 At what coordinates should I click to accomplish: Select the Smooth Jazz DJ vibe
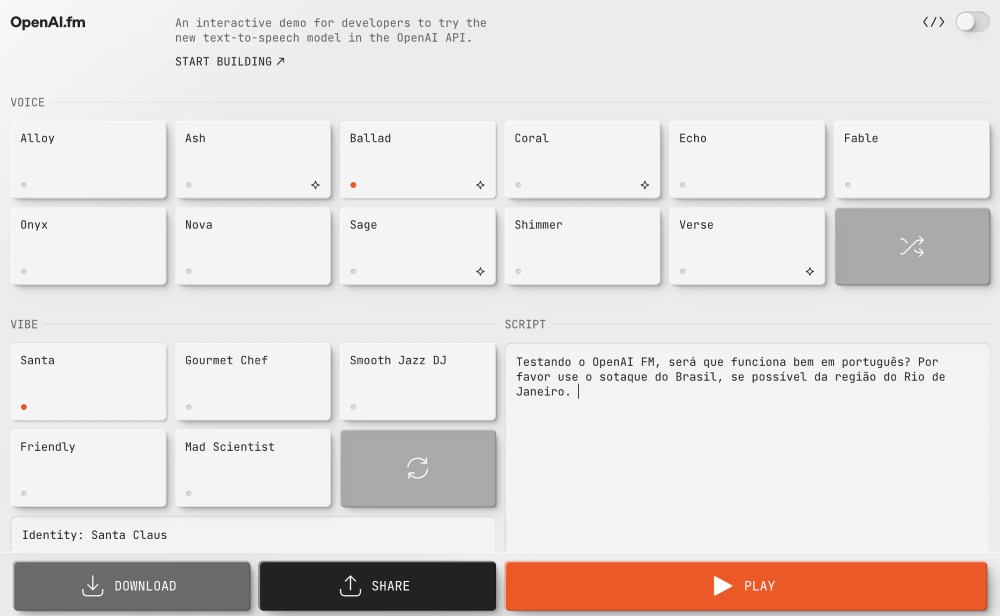tap(418, 381)
